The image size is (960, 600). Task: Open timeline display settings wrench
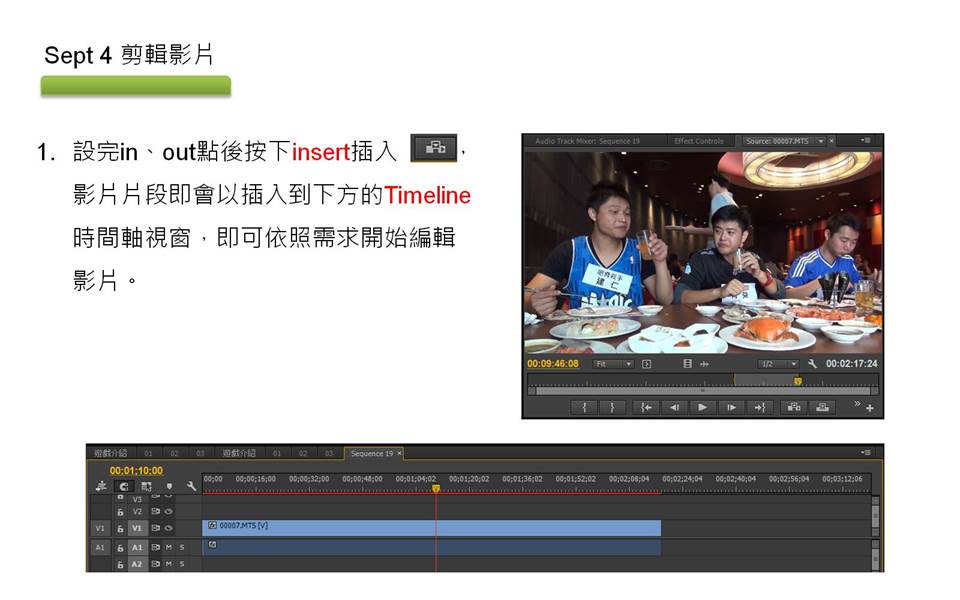[x=191, y=486]
